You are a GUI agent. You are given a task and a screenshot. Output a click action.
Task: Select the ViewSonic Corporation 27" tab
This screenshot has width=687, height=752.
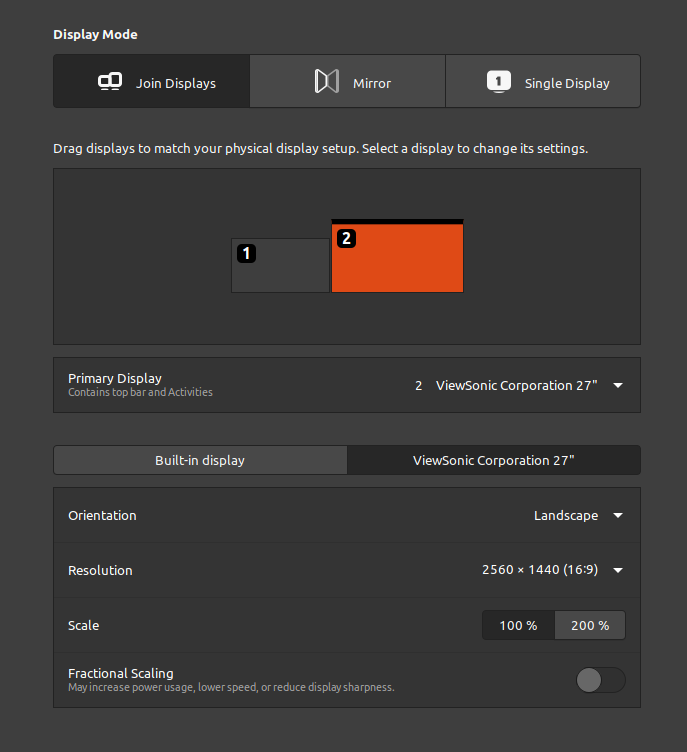click(493, 460)
